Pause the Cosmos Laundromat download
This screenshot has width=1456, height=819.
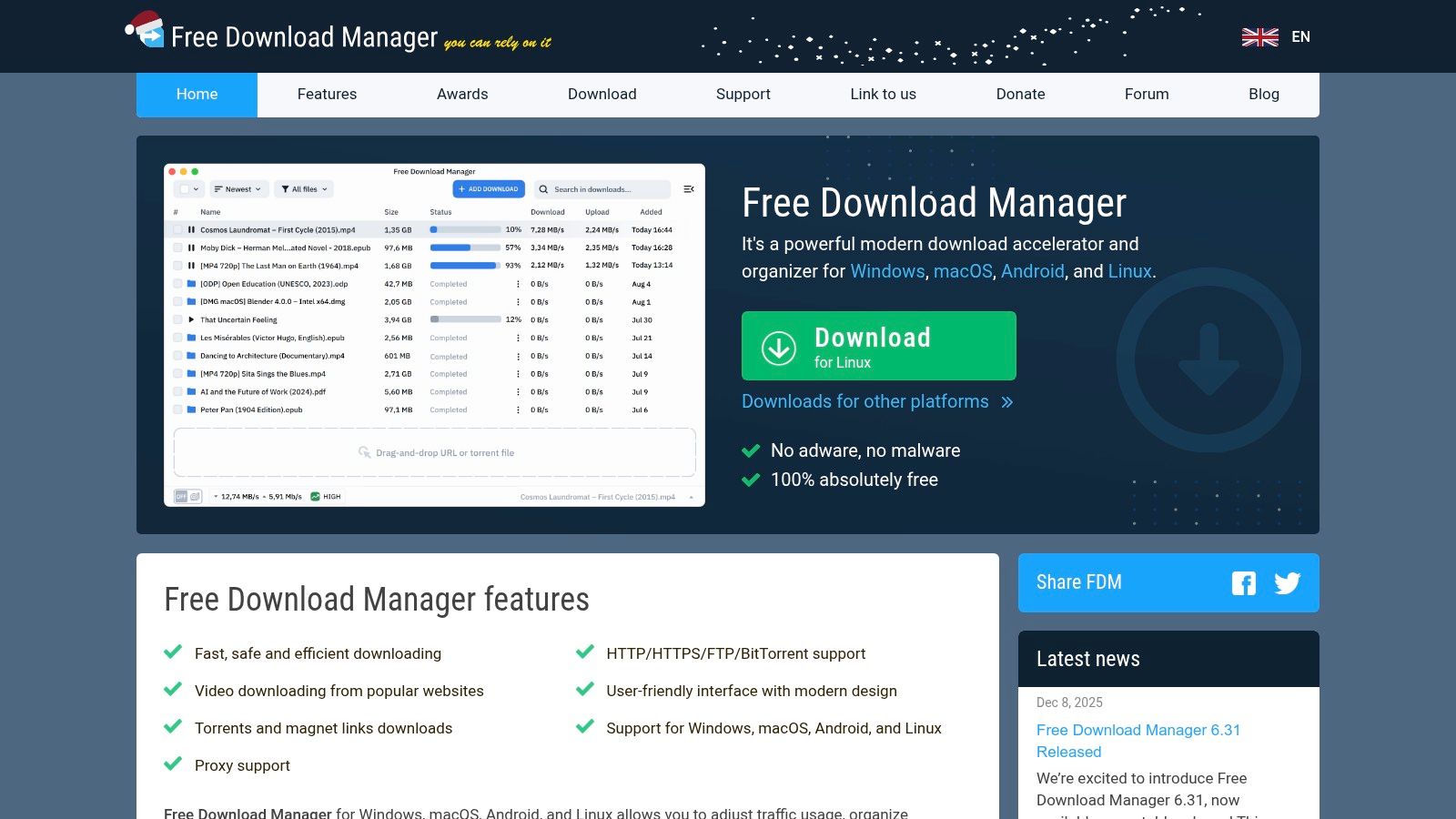[191, 229]
